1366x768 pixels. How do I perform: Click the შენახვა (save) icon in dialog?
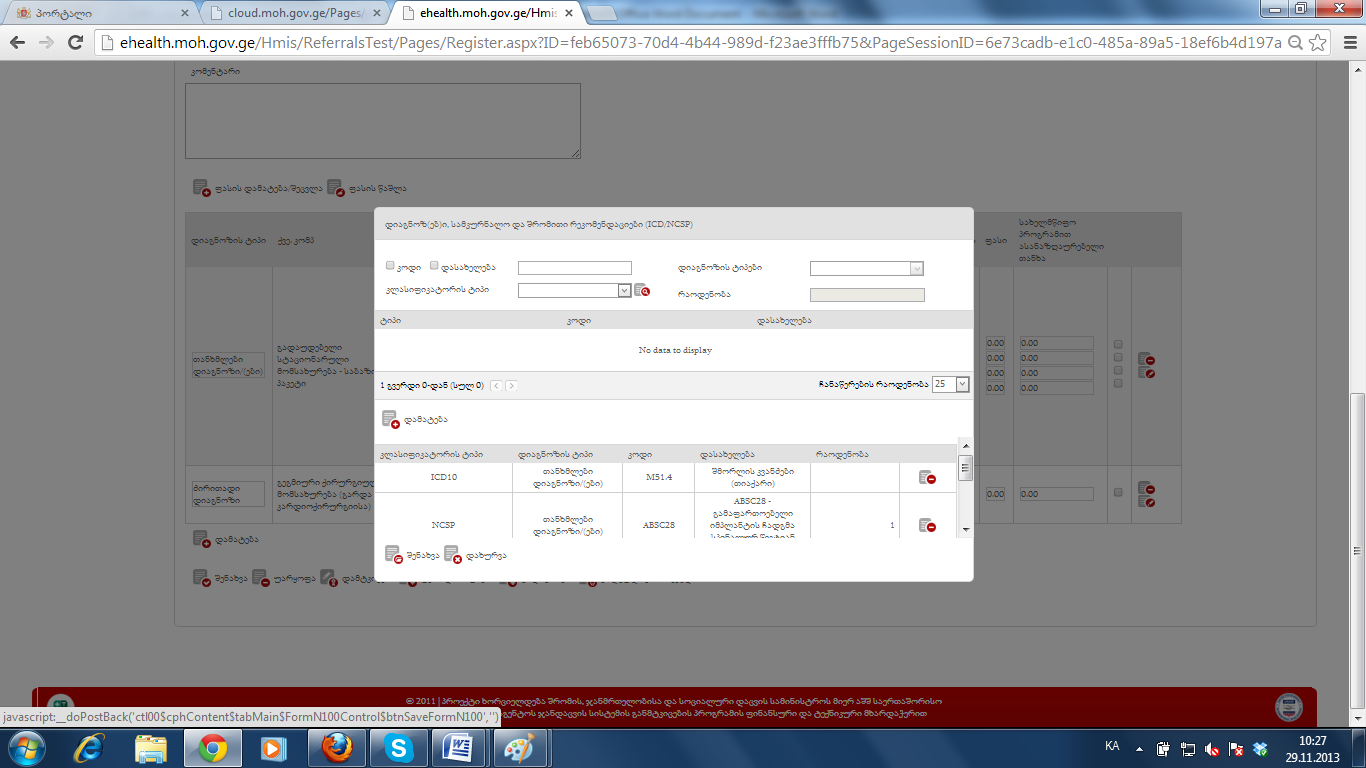click(x=394, y=554)
